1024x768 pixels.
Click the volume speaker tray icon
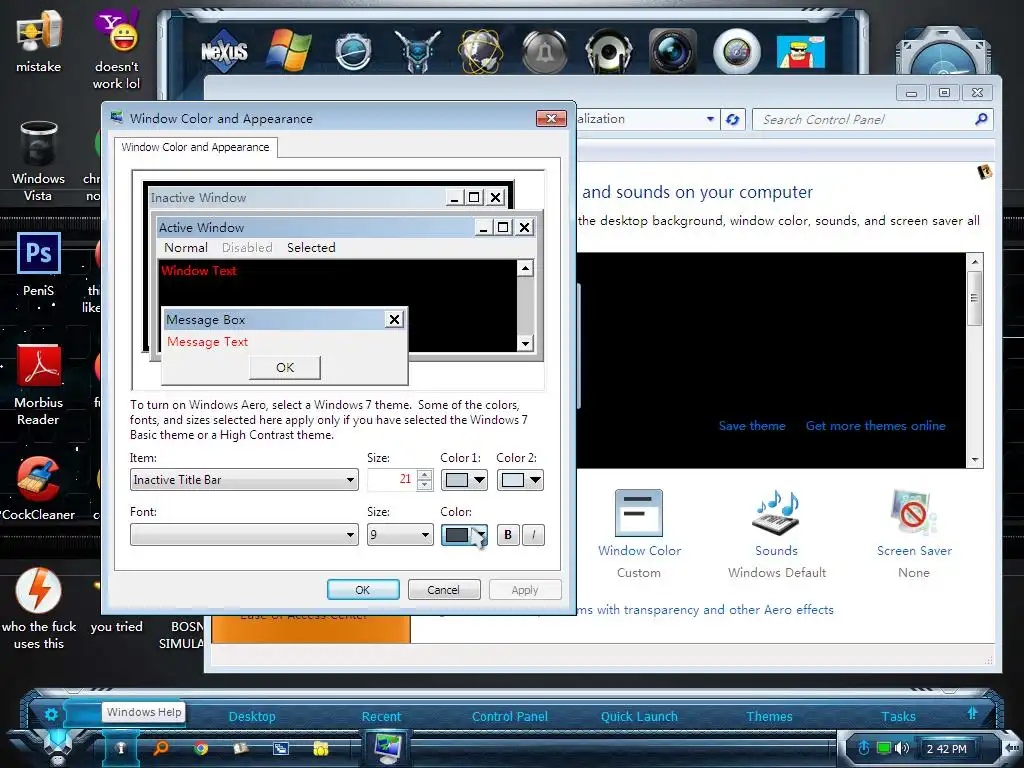coord(902,748)
